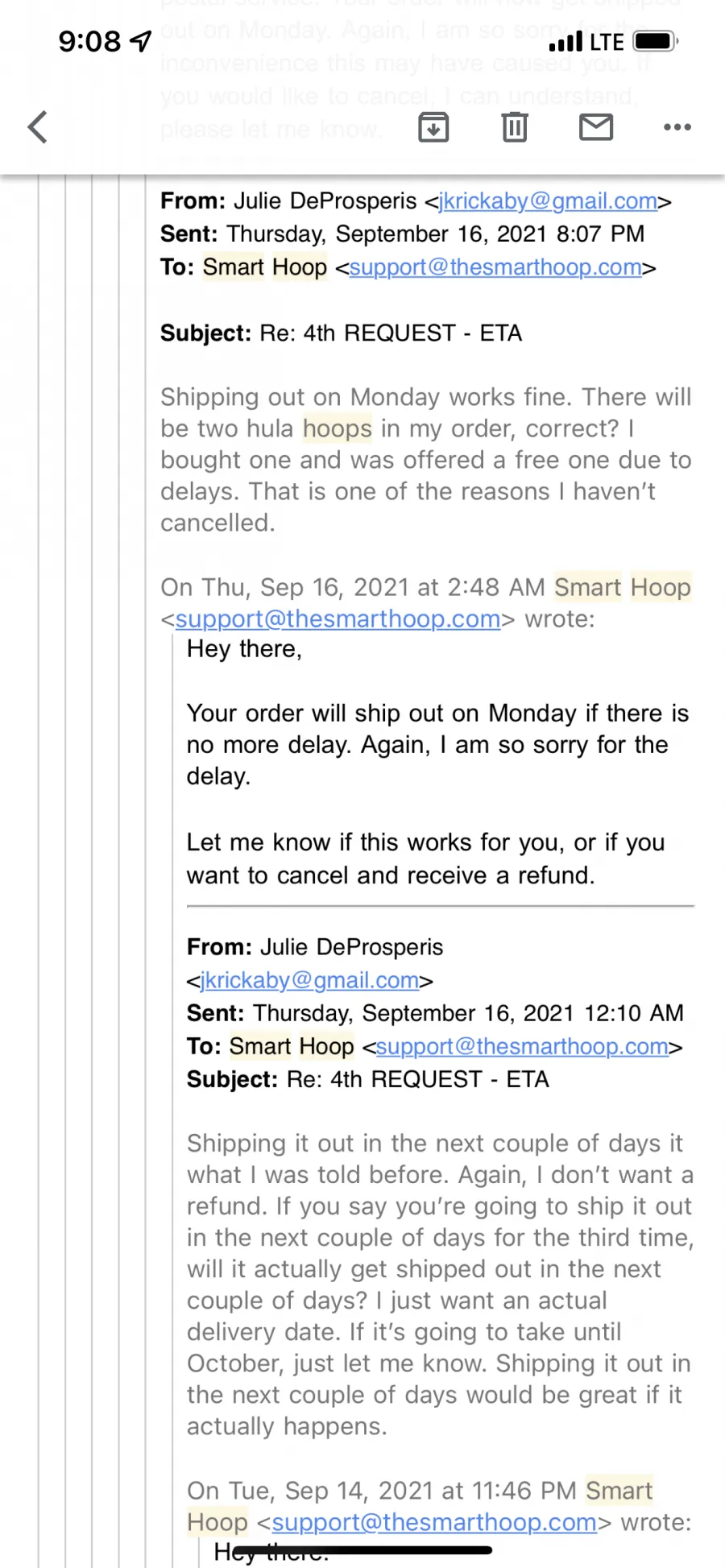Tap the cellular signal bars icon
725x1568 pixels.
[565, 42]
